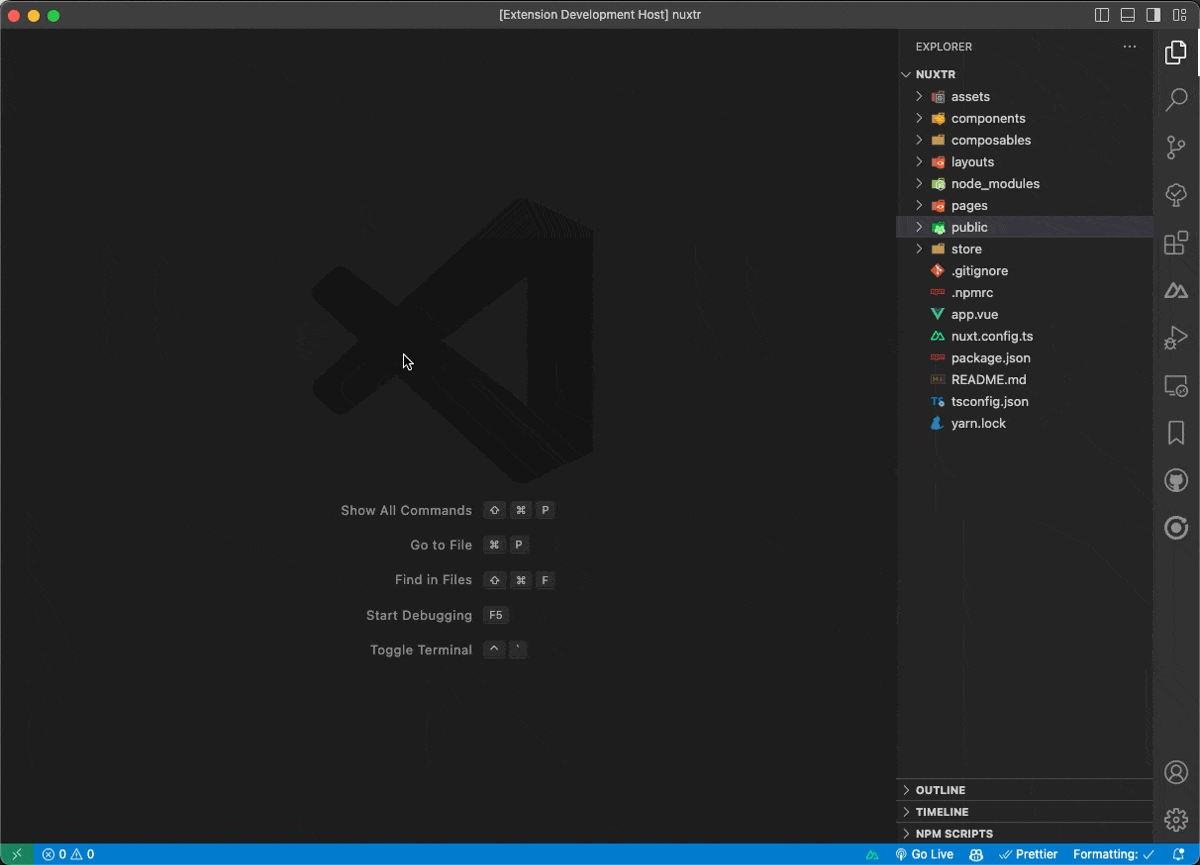
Task: Expand the OUTLINE section
Action: (x=1025, y=790)
